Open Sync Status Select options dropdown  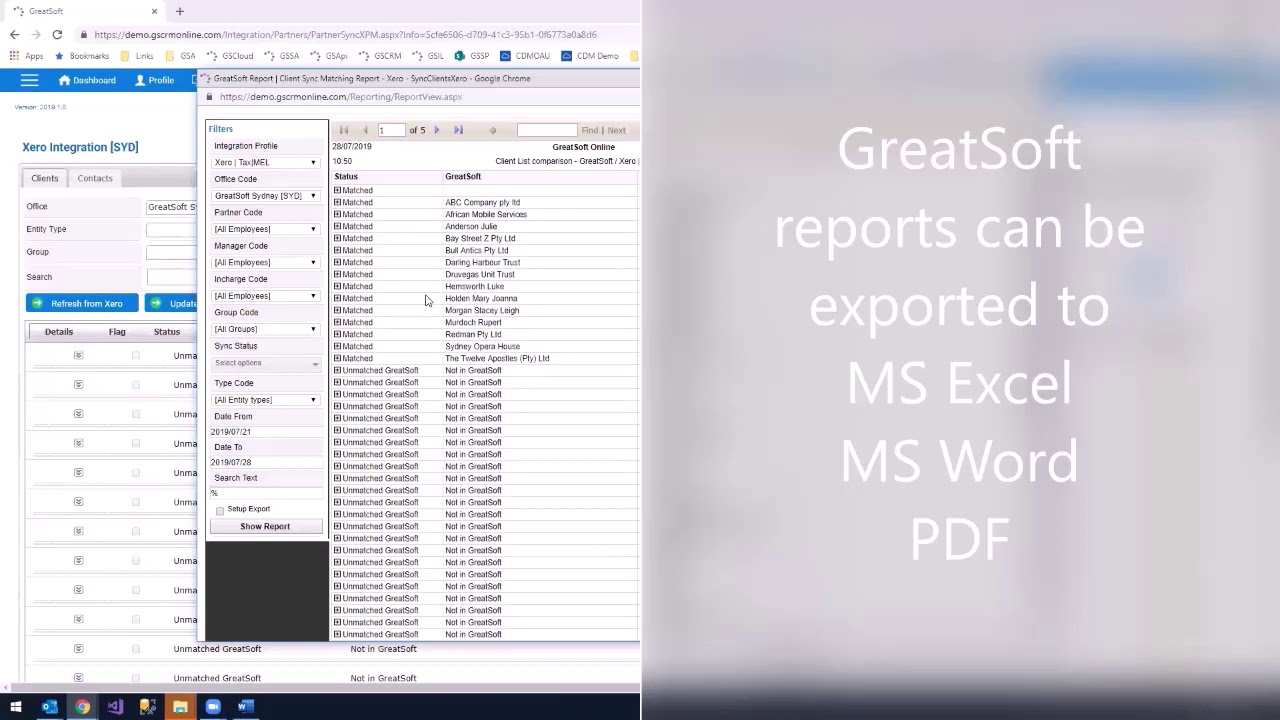coord(266,363)
